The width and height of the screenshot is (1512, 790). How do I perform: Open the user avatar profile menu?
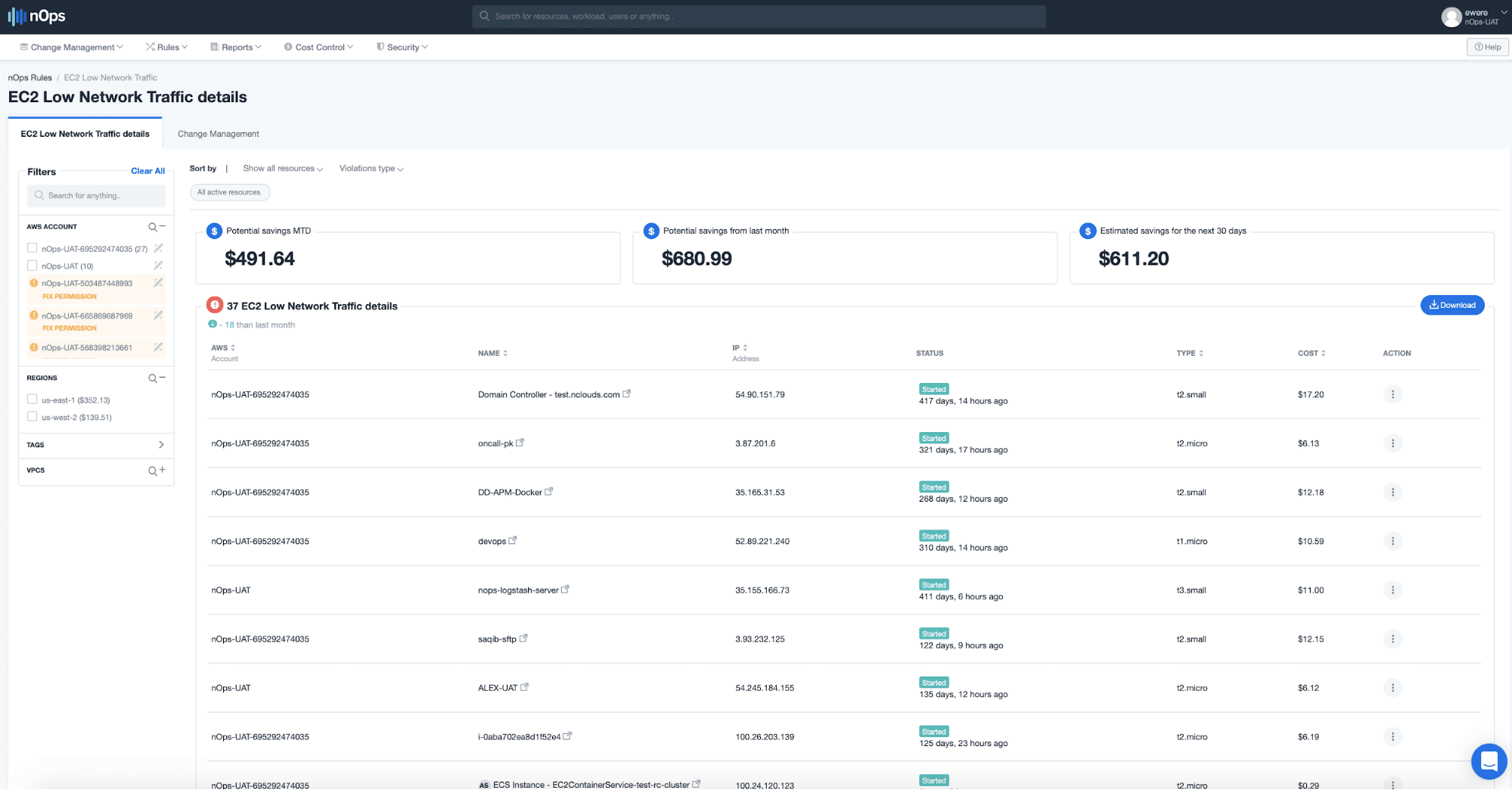[1450, 17]
